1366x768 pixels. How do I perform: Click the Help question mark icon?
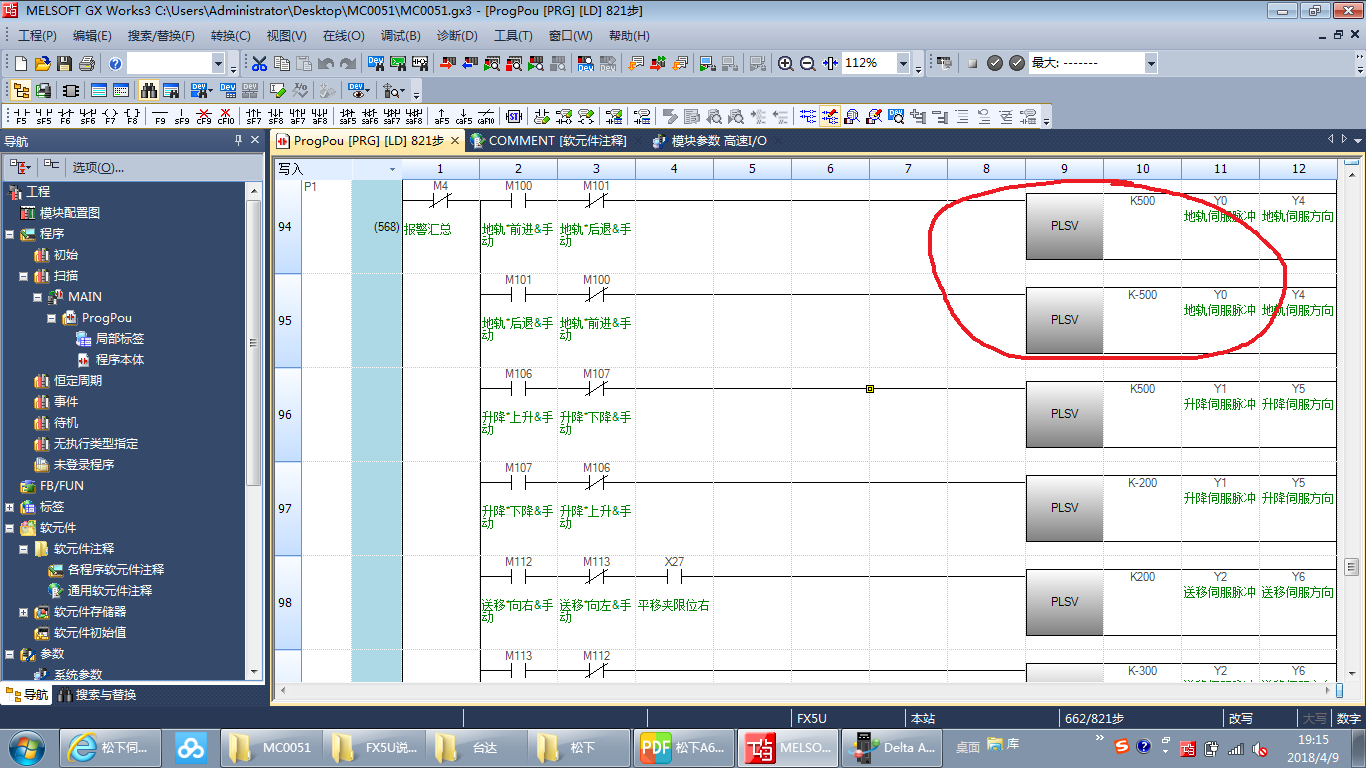(x=115, y=63)
